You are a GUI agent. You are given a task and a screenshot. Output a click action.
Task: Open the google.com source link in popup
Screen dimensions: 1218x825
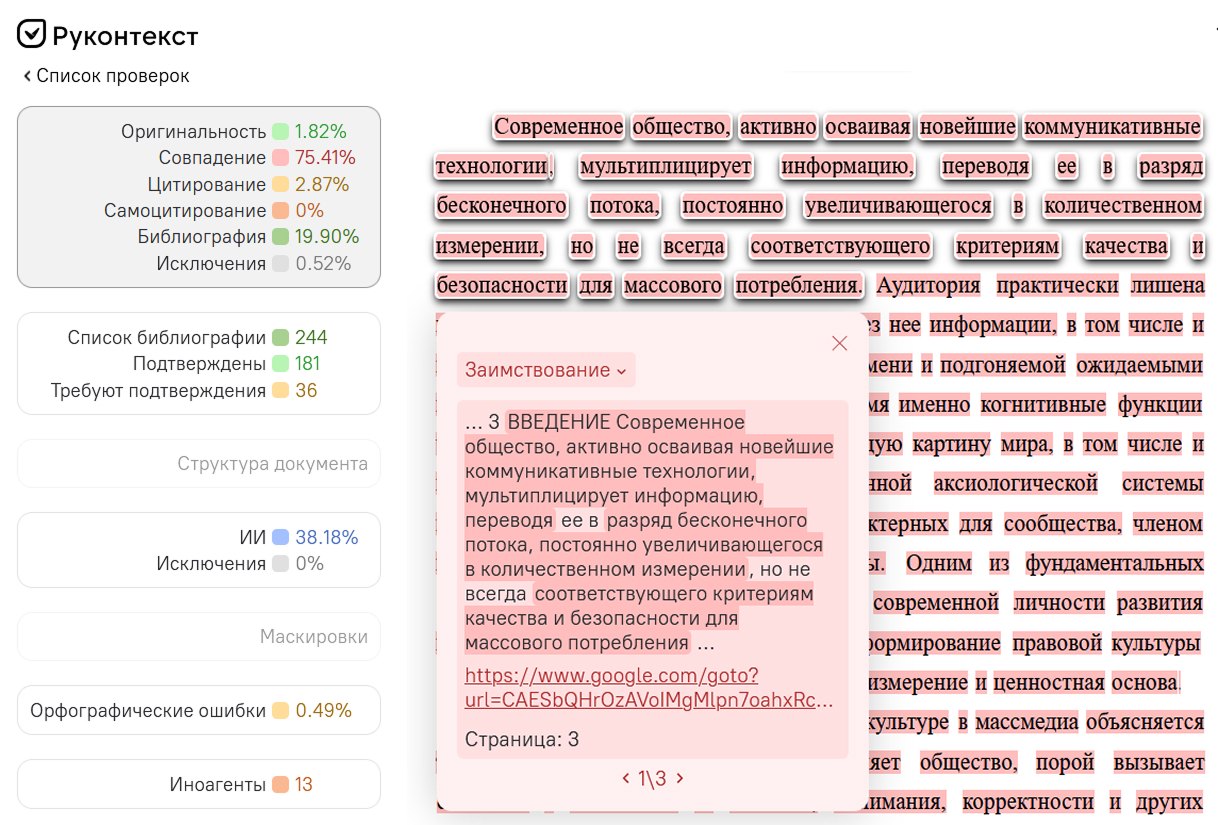tap(648, 688)
